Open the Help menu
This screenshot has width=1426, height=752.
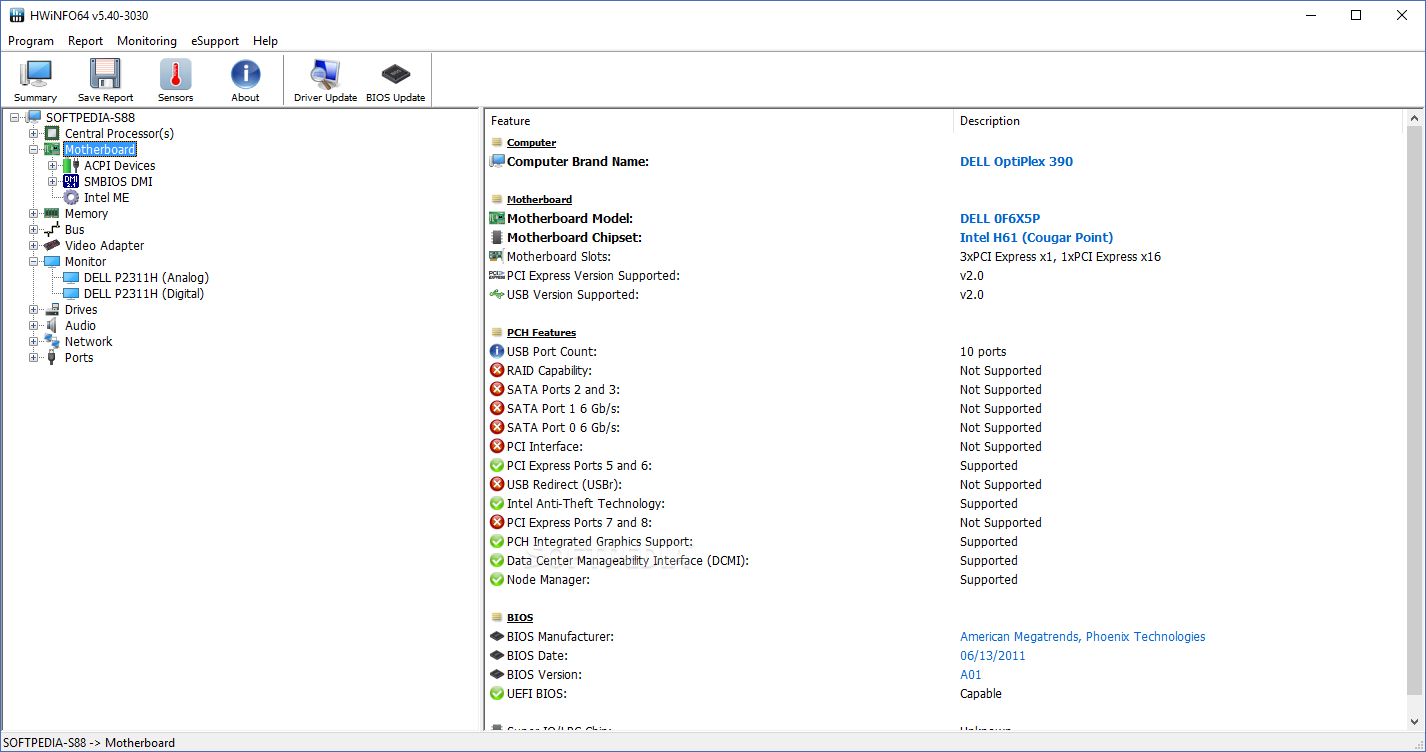[x=265, y=41]
